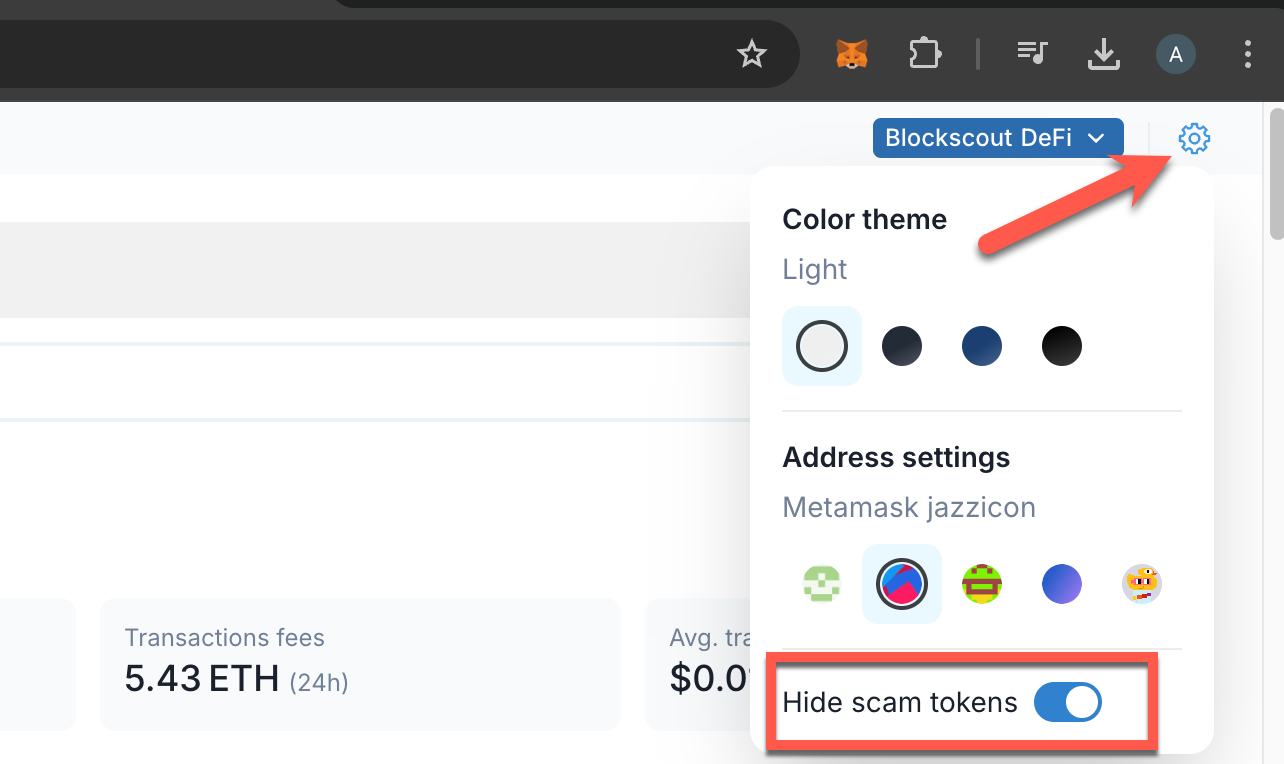Image resolution: width=1284 pixels, height=764 pixels.
Task: Open the MetaMask fox extension
Action: coord(851,53)
